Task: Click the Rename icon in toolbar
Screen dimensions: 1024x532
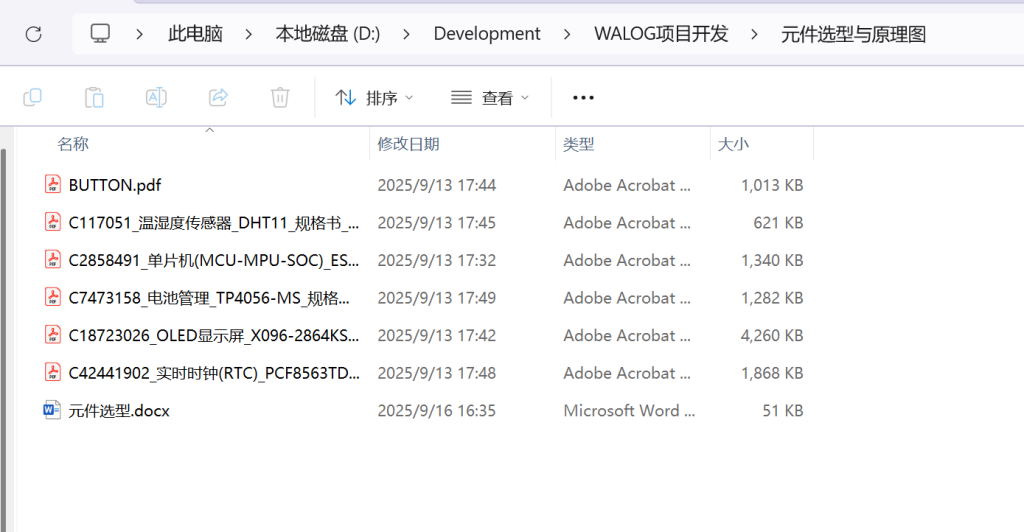Action: 156,97
